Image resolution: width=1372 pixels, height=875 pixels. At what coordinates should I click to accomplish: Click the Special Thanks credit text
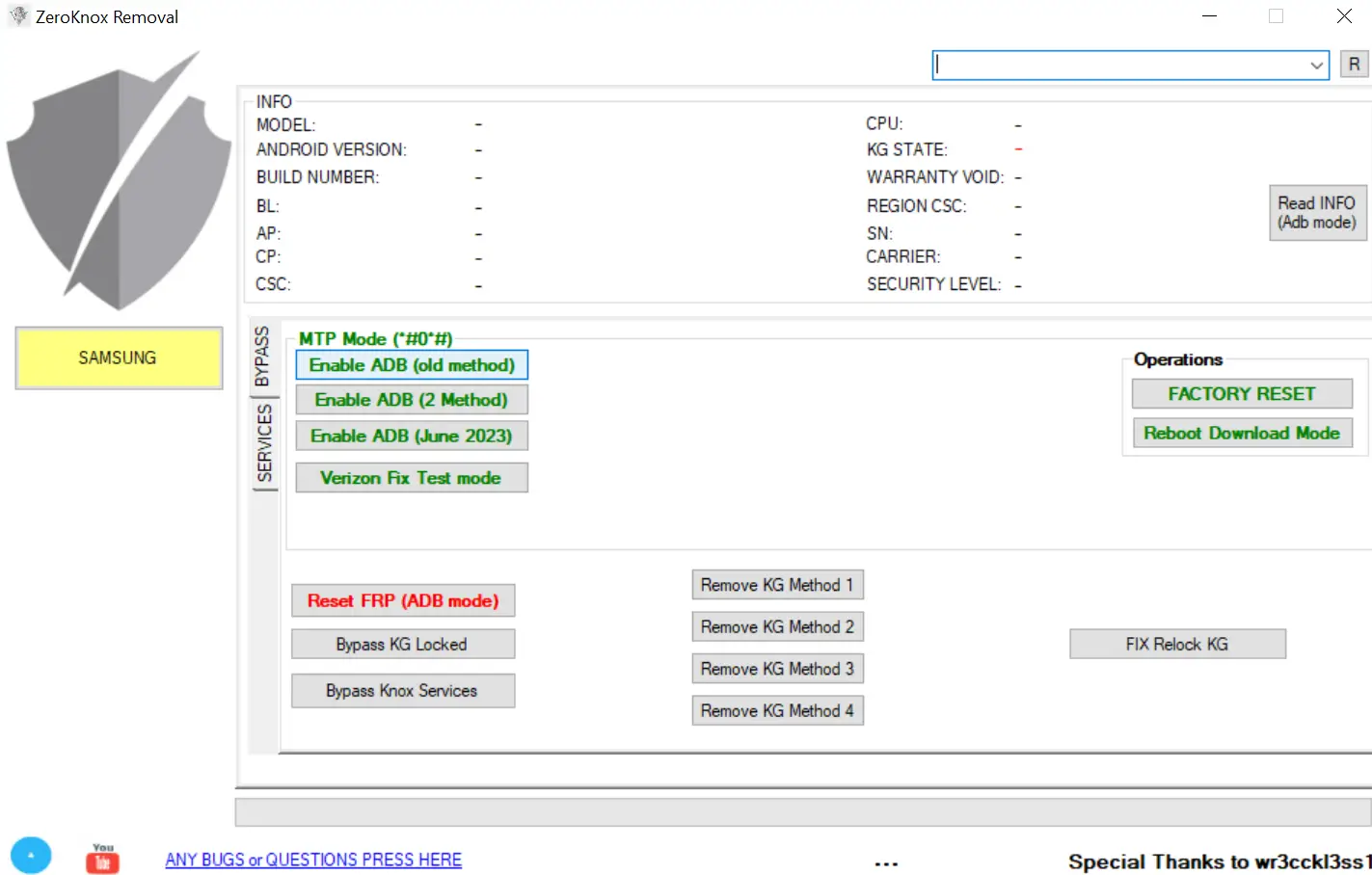[1219, 862]
